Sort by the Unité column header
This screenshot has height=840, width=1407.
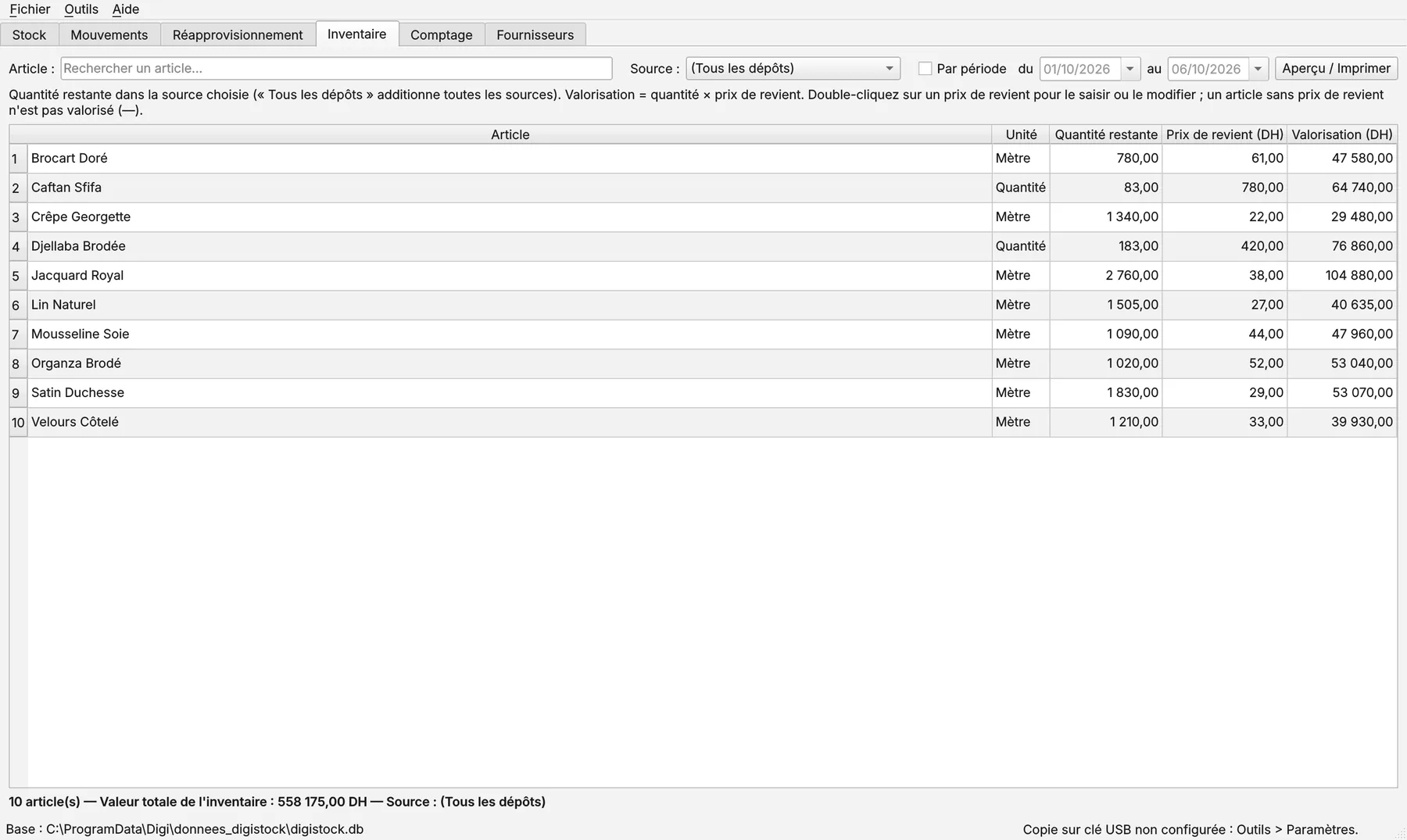1021,134
